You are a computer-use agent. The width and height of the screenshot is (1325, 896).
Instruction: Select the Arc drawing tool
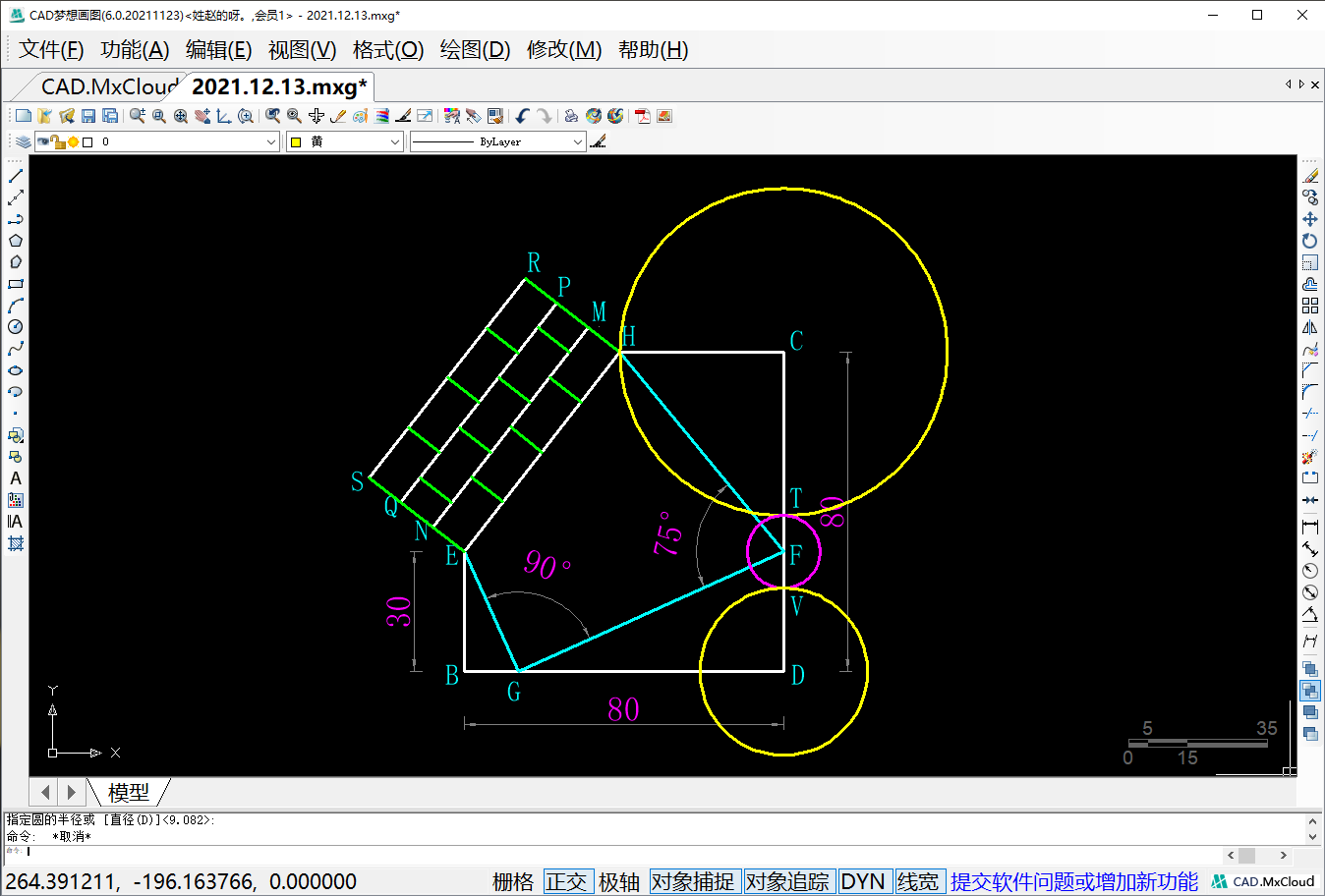pos(16,306)
